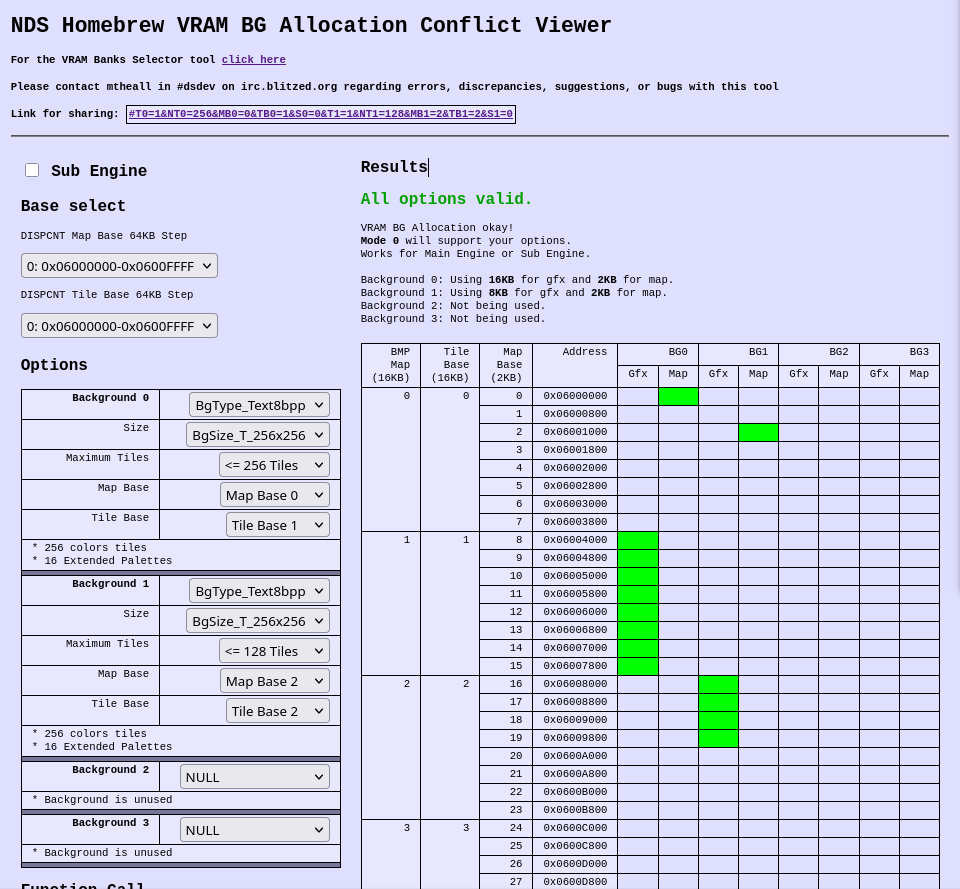Click the green BG0 Map cell at 0x06000000
Image resolution: width=960 pixels, height=889 pixels.
point(678,396)
